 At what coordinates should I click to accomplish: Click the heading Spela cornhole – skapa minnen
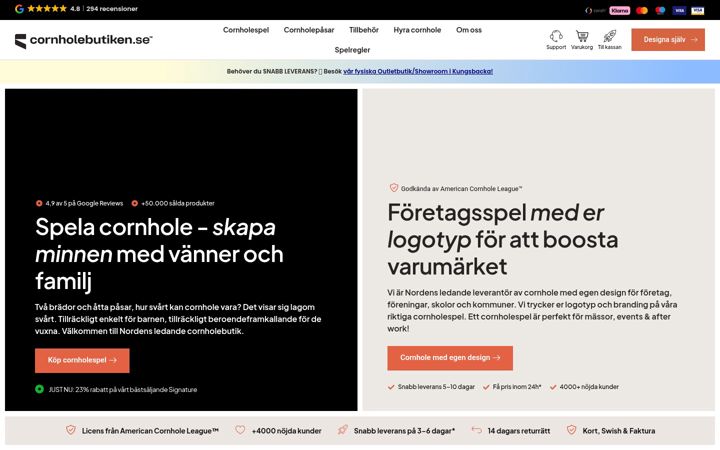coord(159,253)
